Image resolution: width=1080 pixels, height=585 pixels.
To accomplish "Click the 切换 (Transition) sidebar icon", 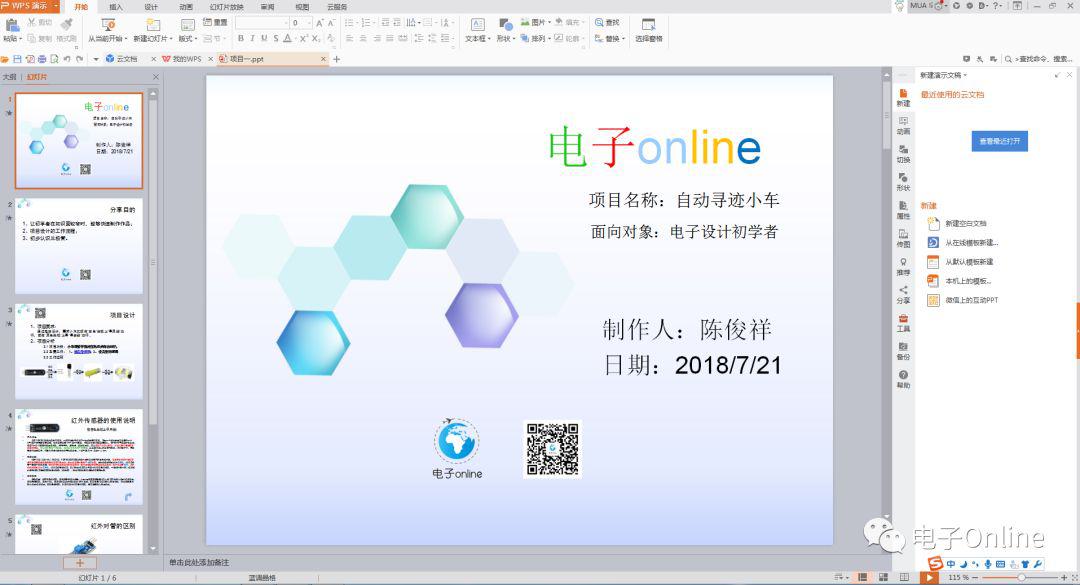I will 903,152.
